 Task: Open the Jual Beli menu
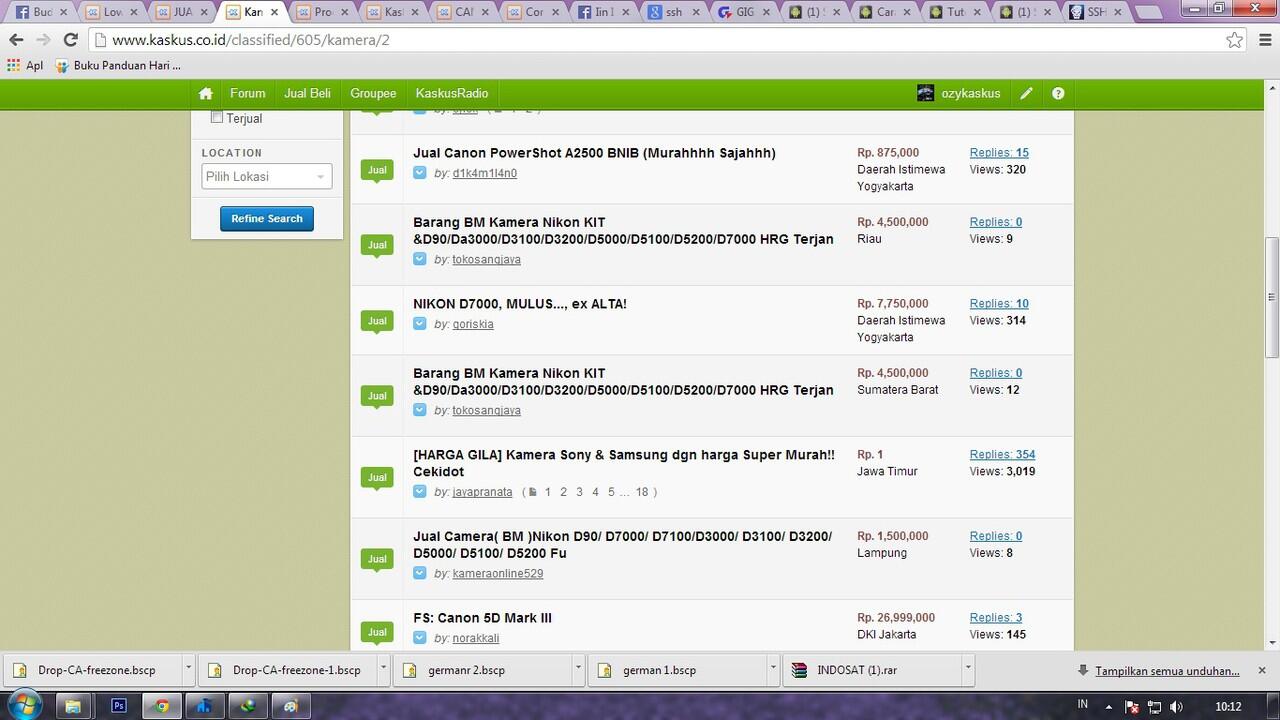click(307, 93)
